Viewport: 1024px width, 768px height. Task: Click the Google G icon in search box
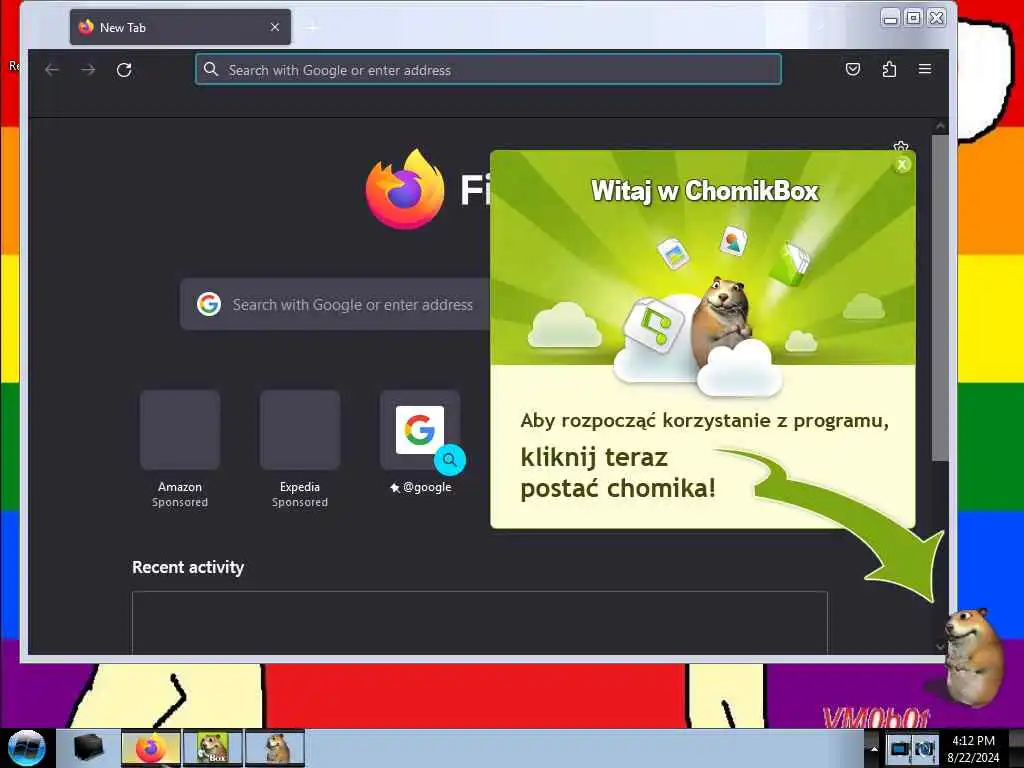[209, 304]
